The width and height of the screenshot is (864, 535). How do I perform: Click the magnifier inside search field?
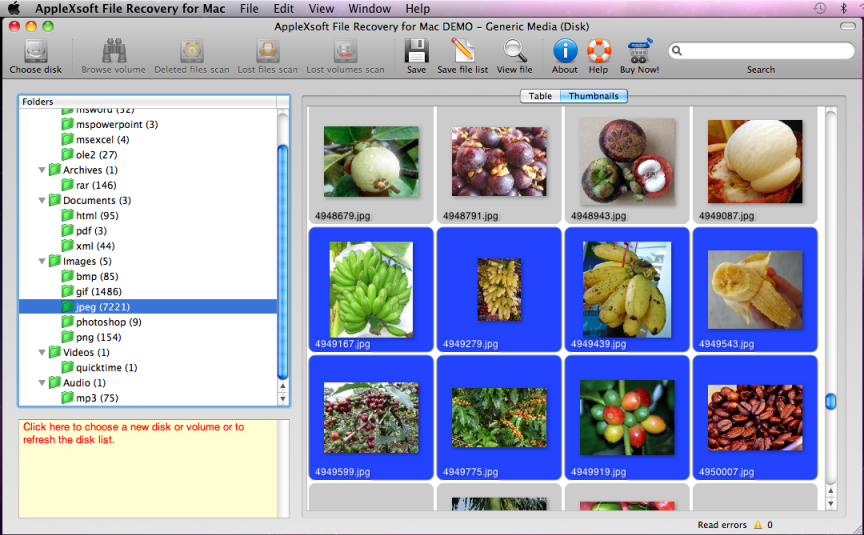(x=677, y=51)
